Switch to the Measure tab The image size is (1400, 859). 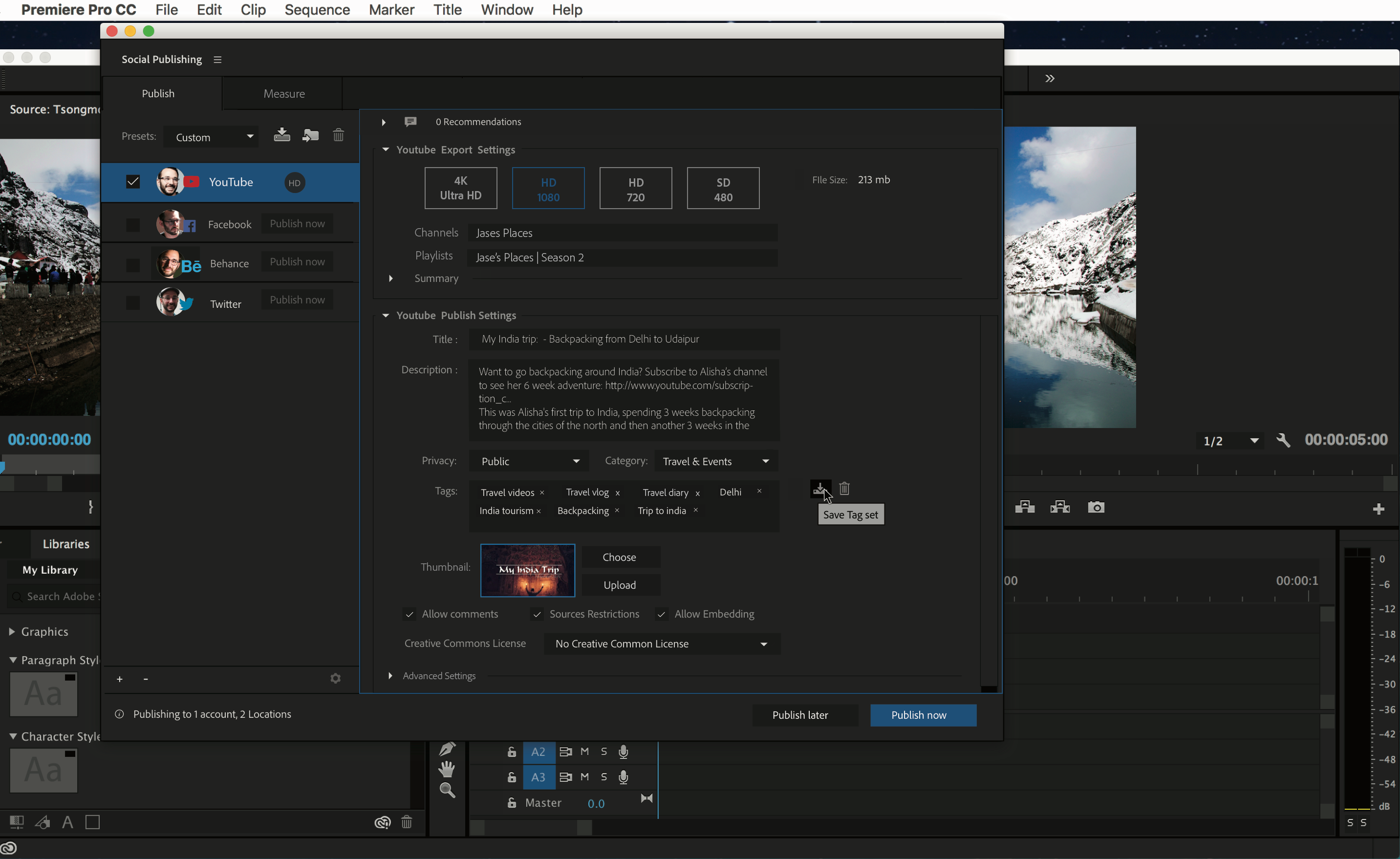coord(283,94)
